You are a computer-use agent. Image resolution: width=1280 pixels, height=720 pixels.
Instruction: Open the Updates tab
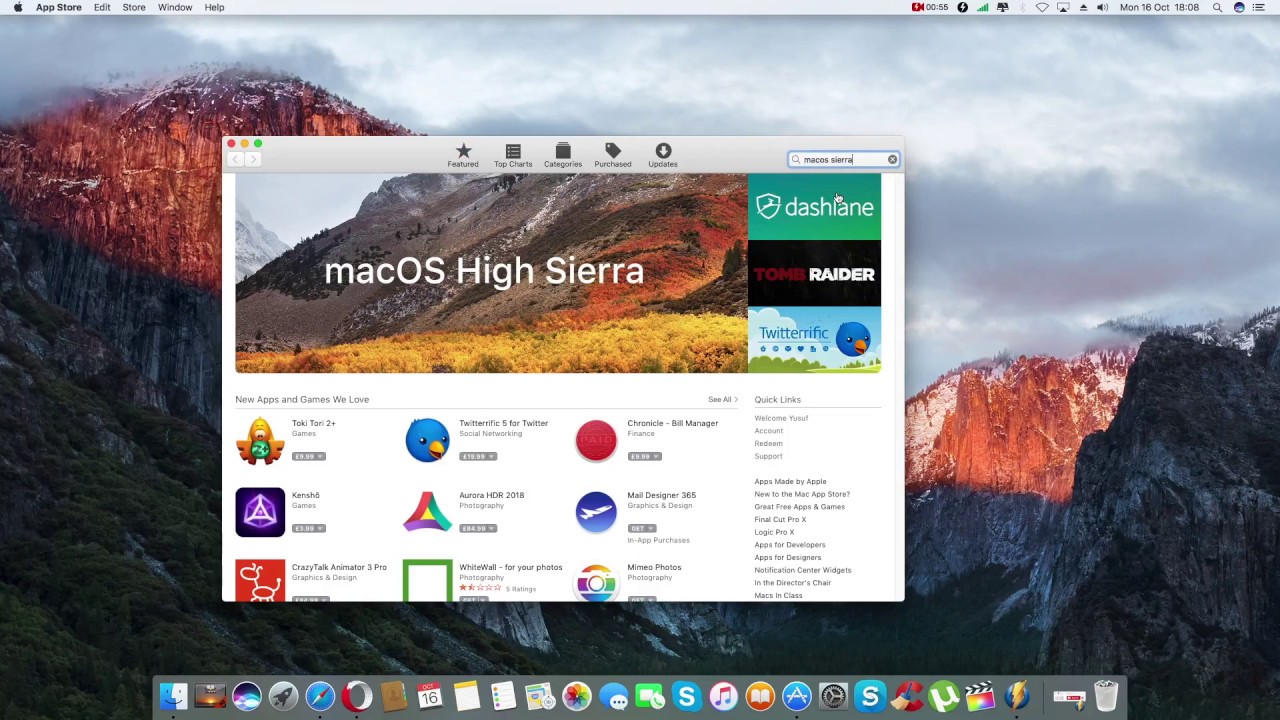point(663,155)
